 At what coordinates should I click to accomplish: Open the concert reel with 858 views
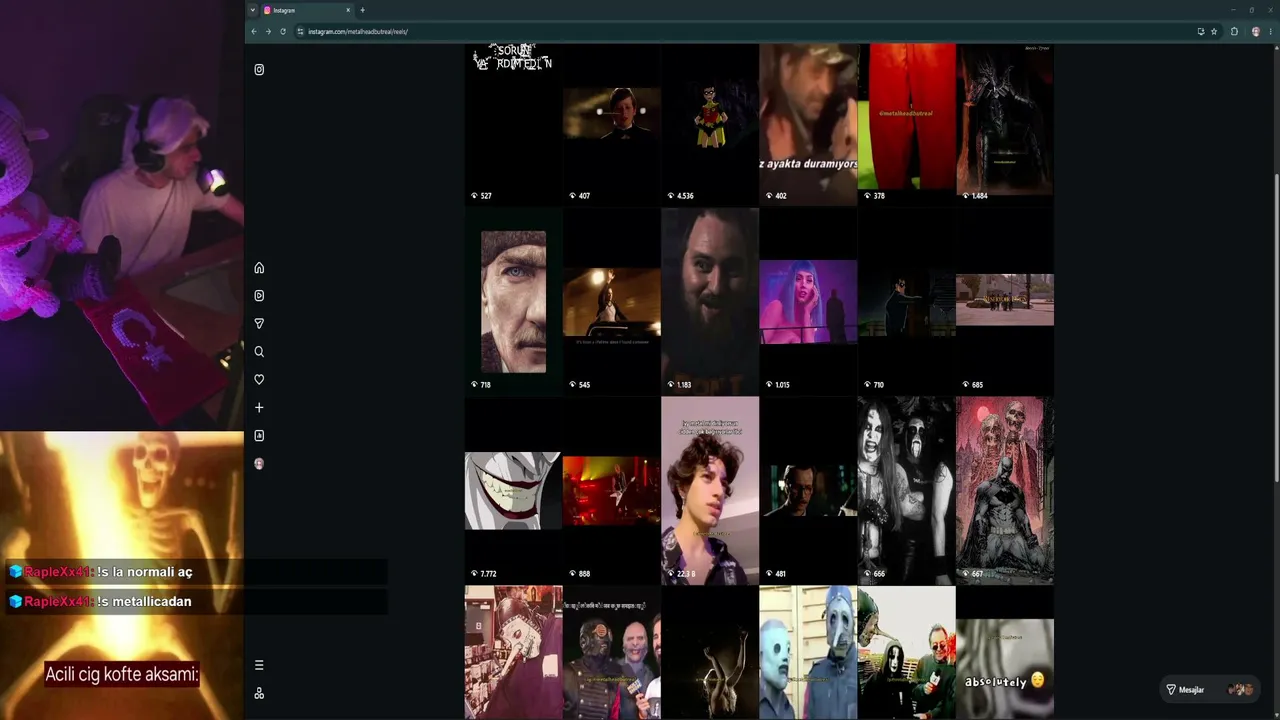click(x=612, y=490)
